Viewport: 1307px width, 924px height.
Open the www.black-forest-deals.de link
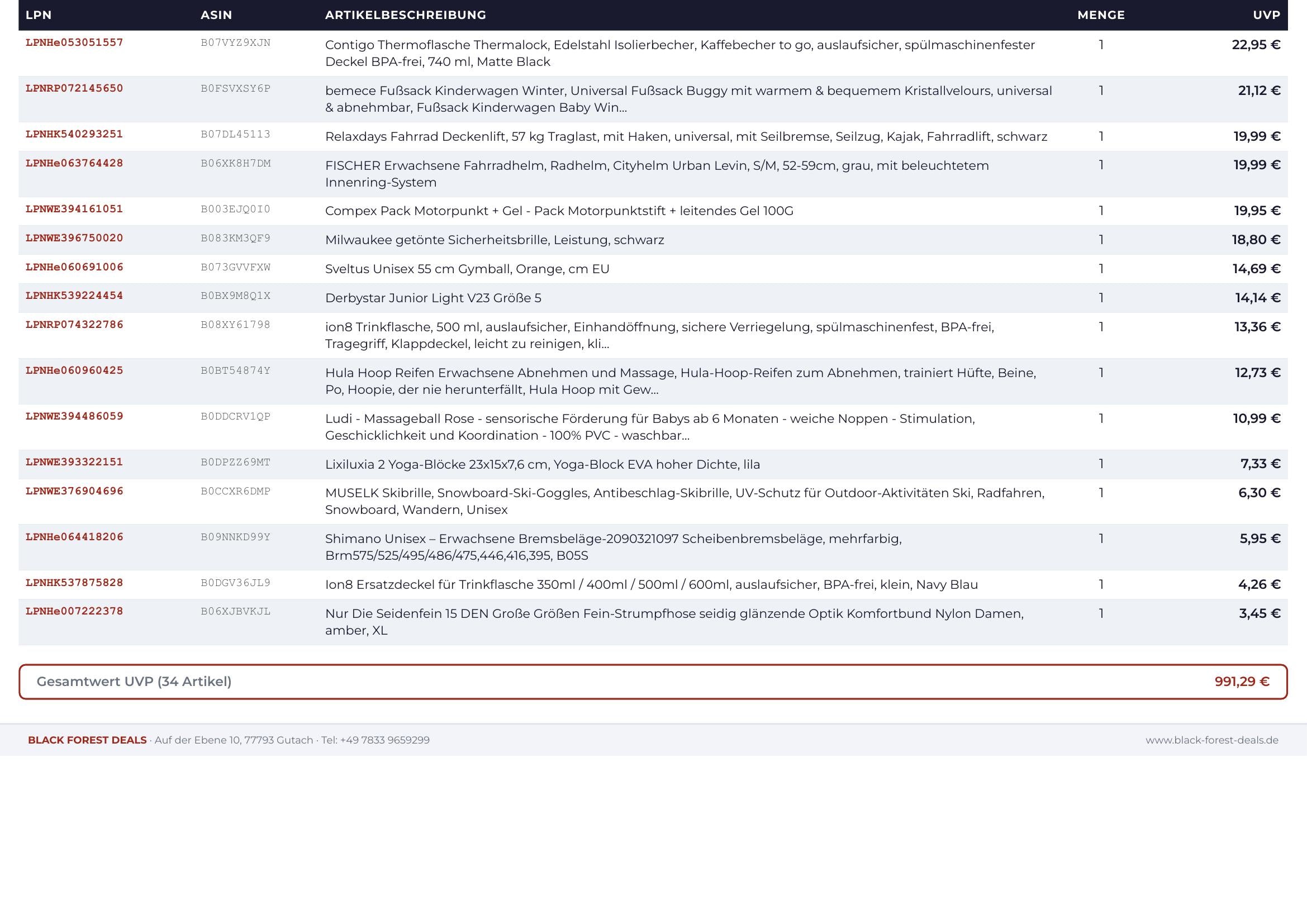tap(1212, 740)
